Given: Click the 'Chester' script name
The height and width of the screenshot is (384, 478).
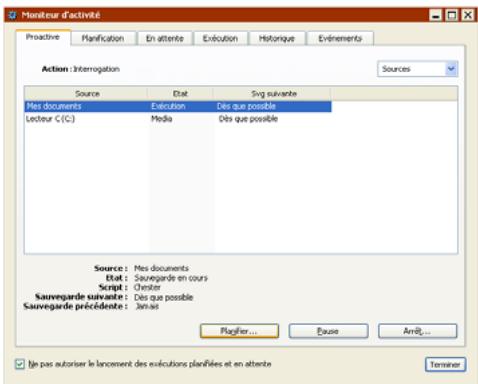Looking at the screenshot, I should tap(147, 287).
